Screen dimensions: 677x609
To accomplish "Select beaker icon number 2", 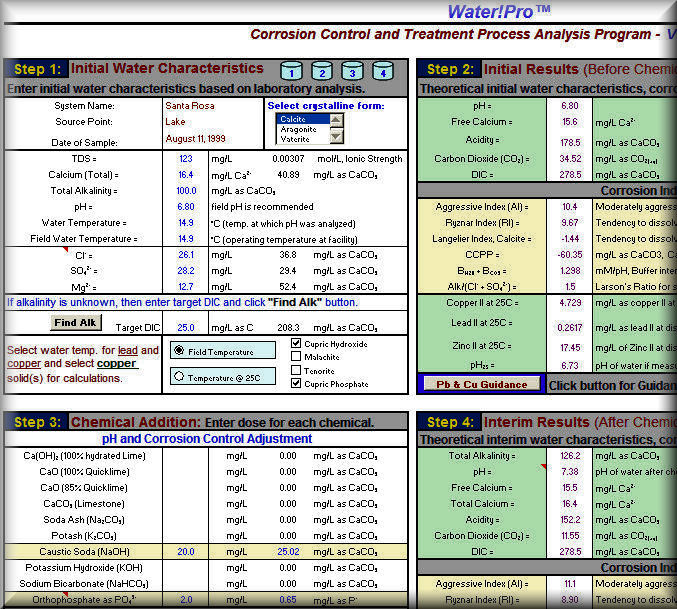I will [322, 71].
